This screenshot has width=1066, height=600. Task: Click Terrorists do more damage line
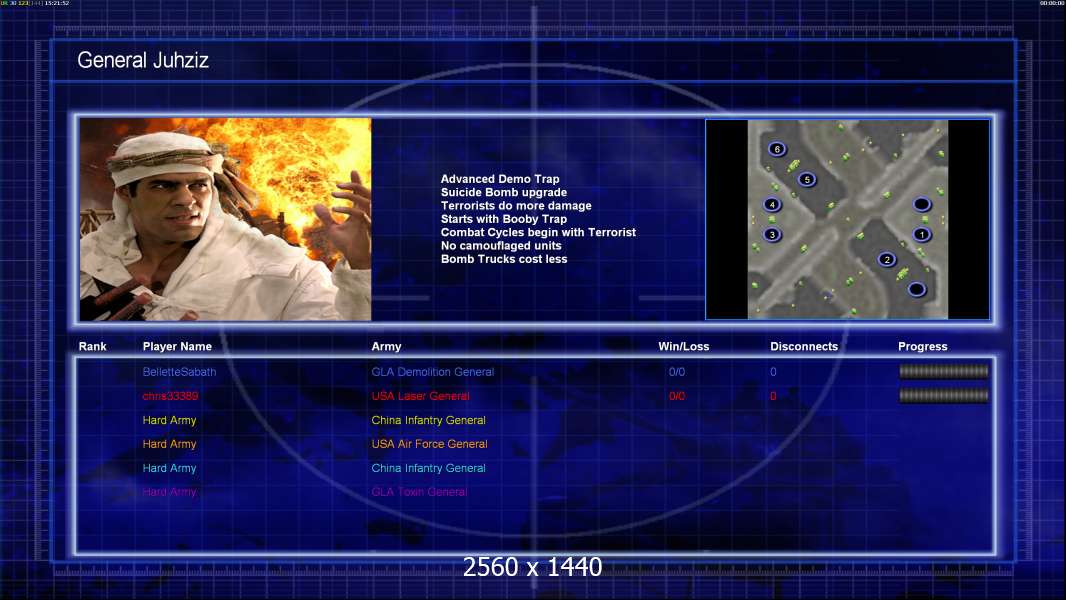coord(516,205)
